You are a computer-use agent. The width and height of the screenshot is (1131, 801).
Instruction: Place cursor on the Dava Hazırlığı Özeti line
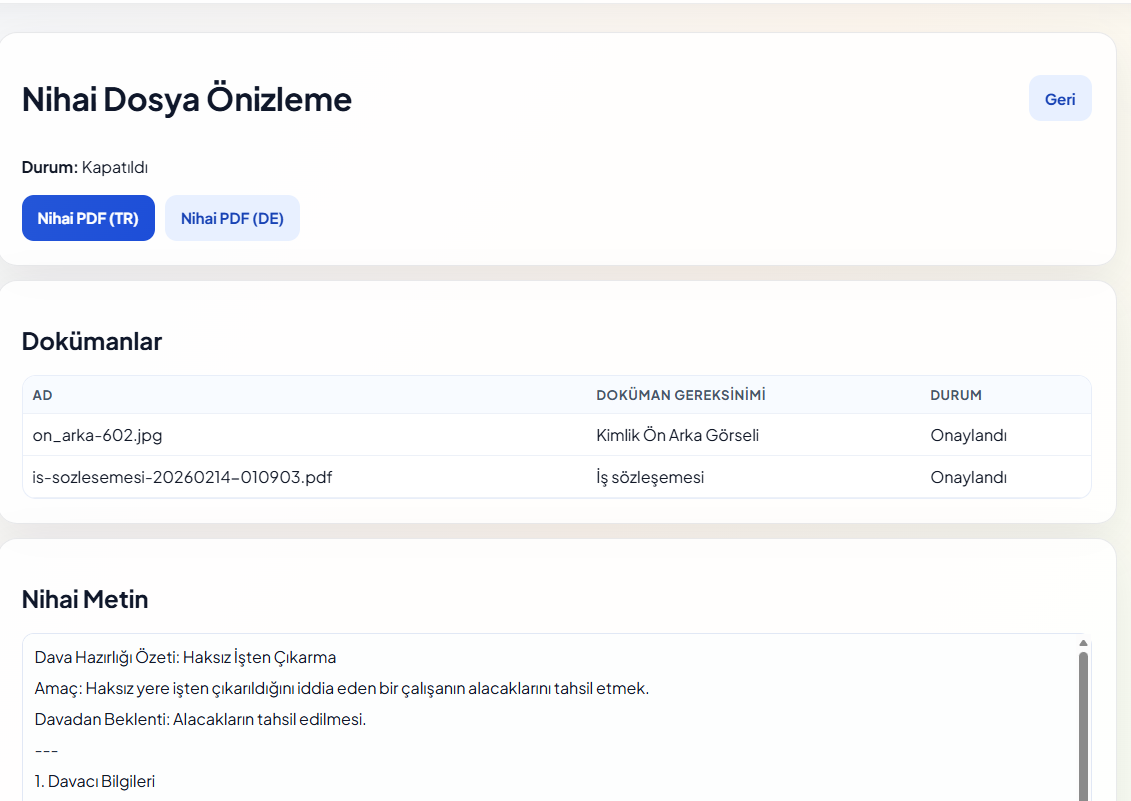(x=185, y=658)
